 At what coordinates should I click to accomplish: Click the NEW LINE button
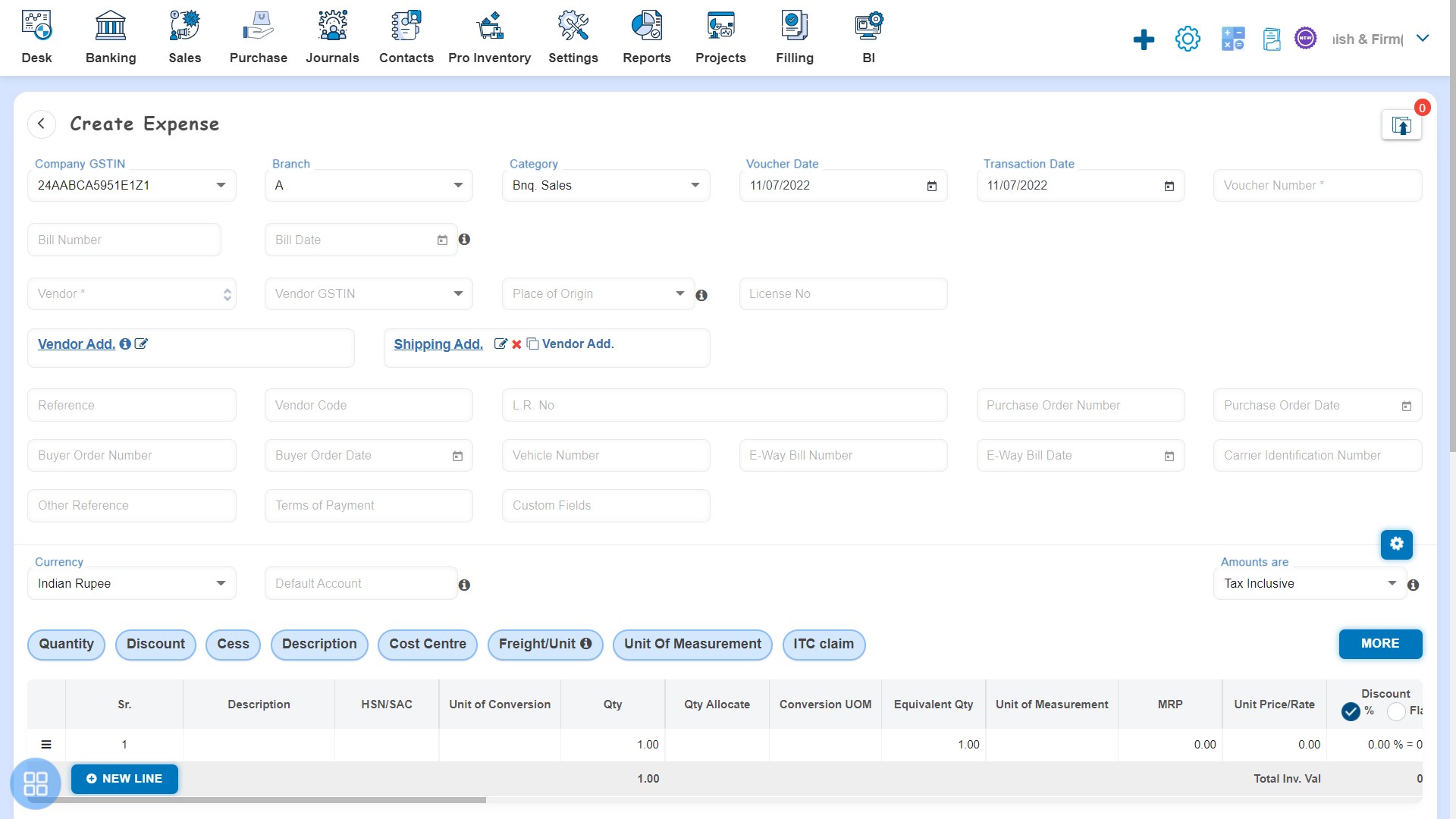124,778
